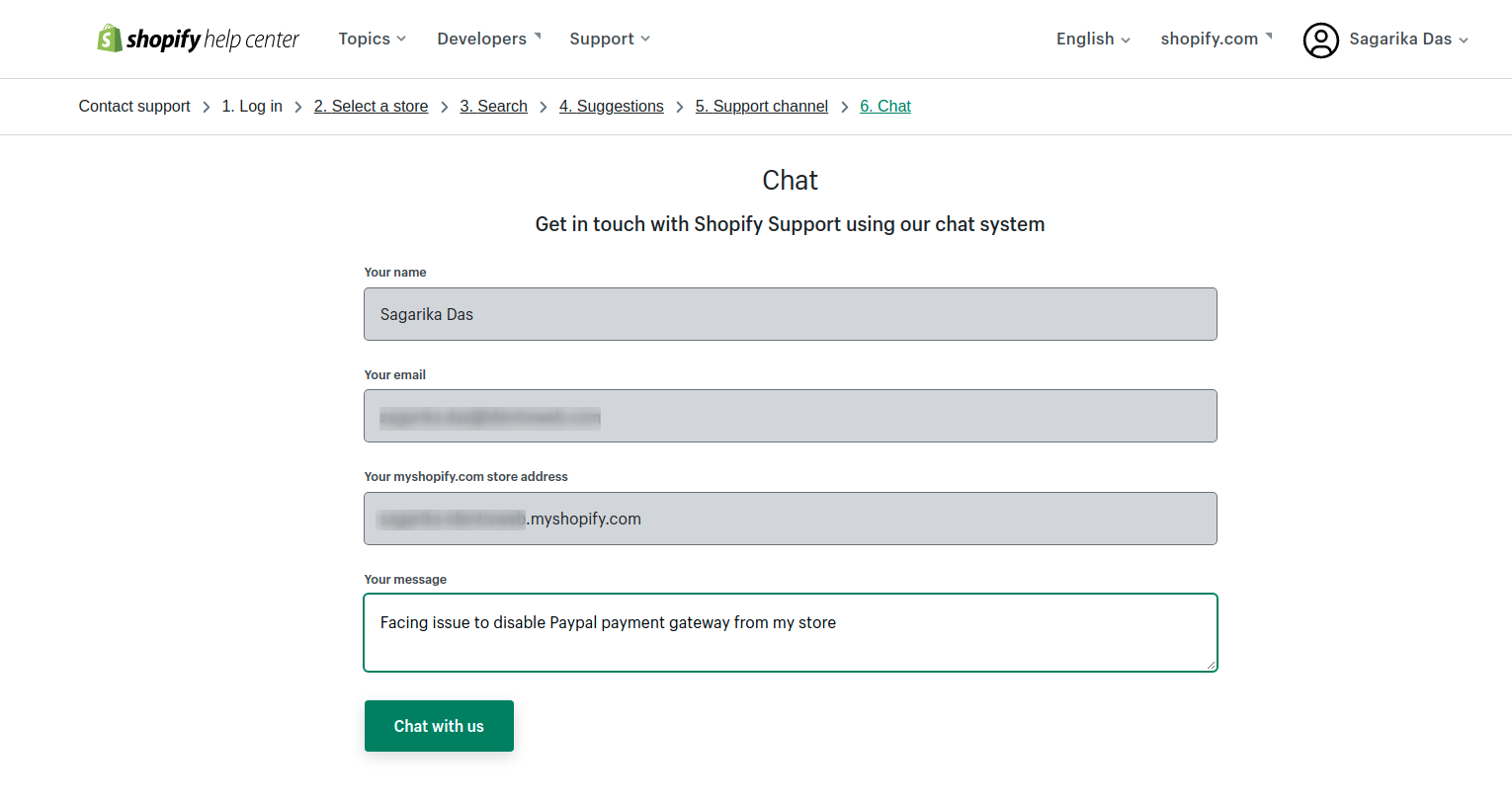
Task: Focus the Your name field
Action: coord(790,314)
